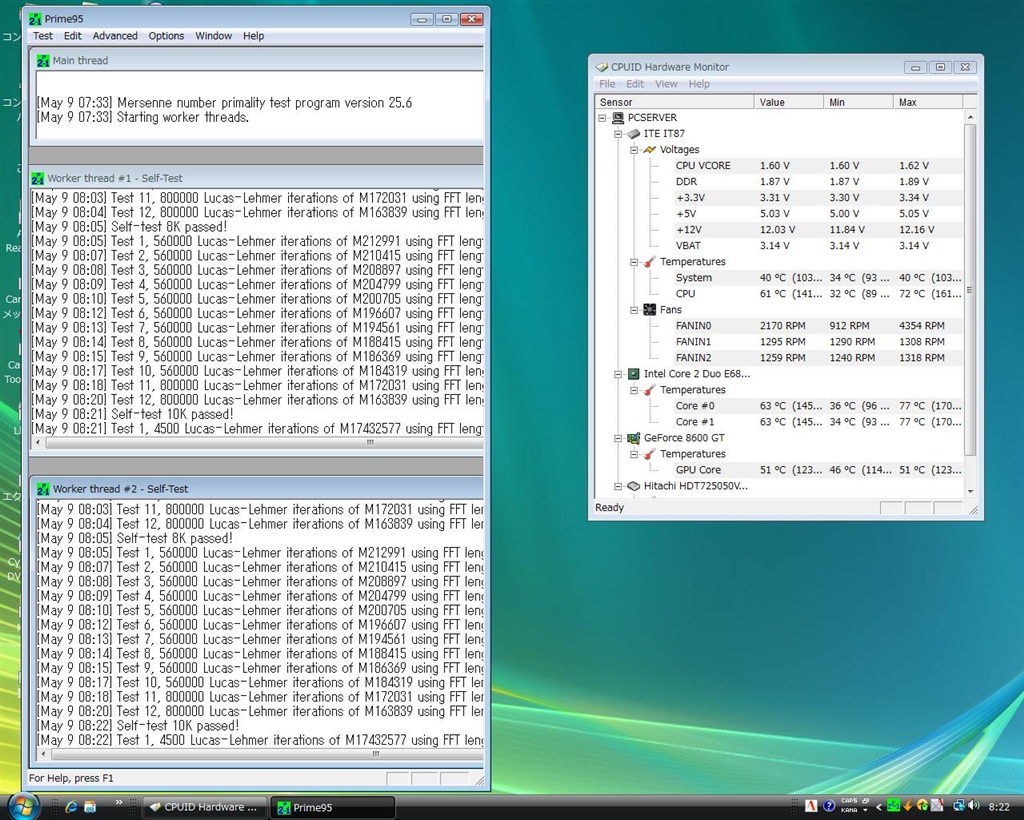Open the network connection tray icon

(959, 806)
